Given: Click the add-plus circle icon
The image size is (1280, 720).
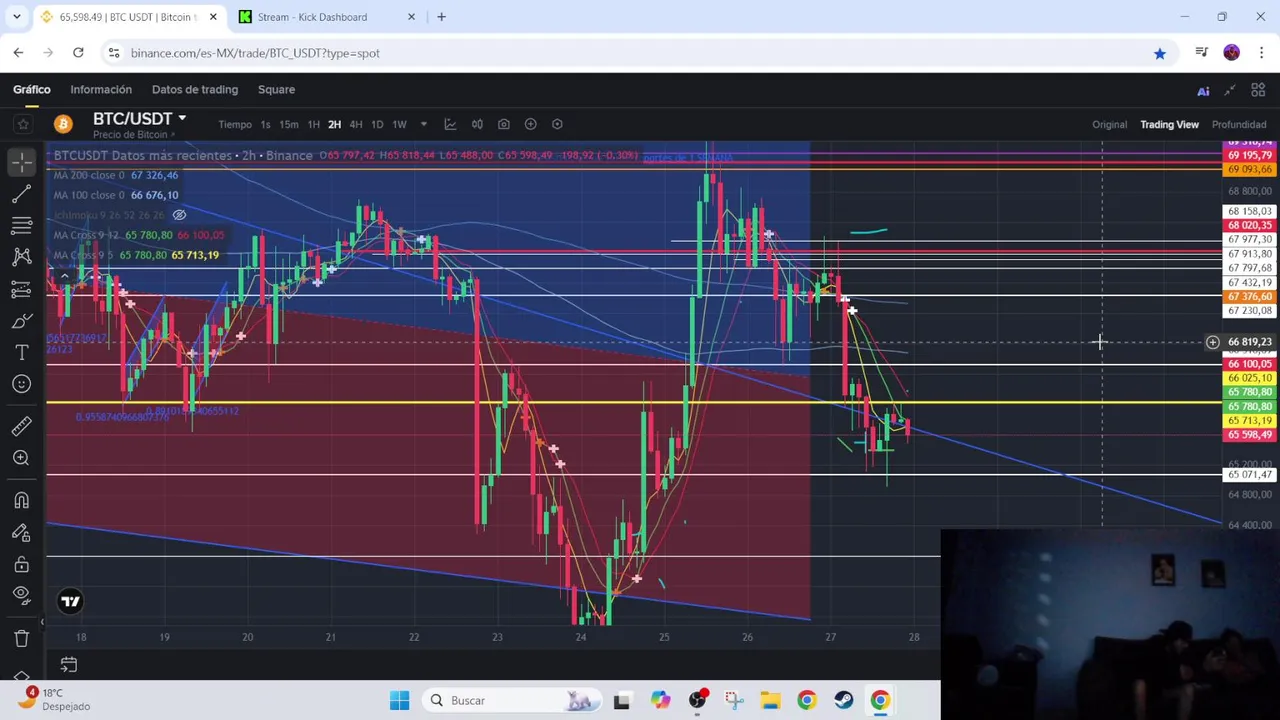Looking at the screenshot, I should (x=531, y=124).
